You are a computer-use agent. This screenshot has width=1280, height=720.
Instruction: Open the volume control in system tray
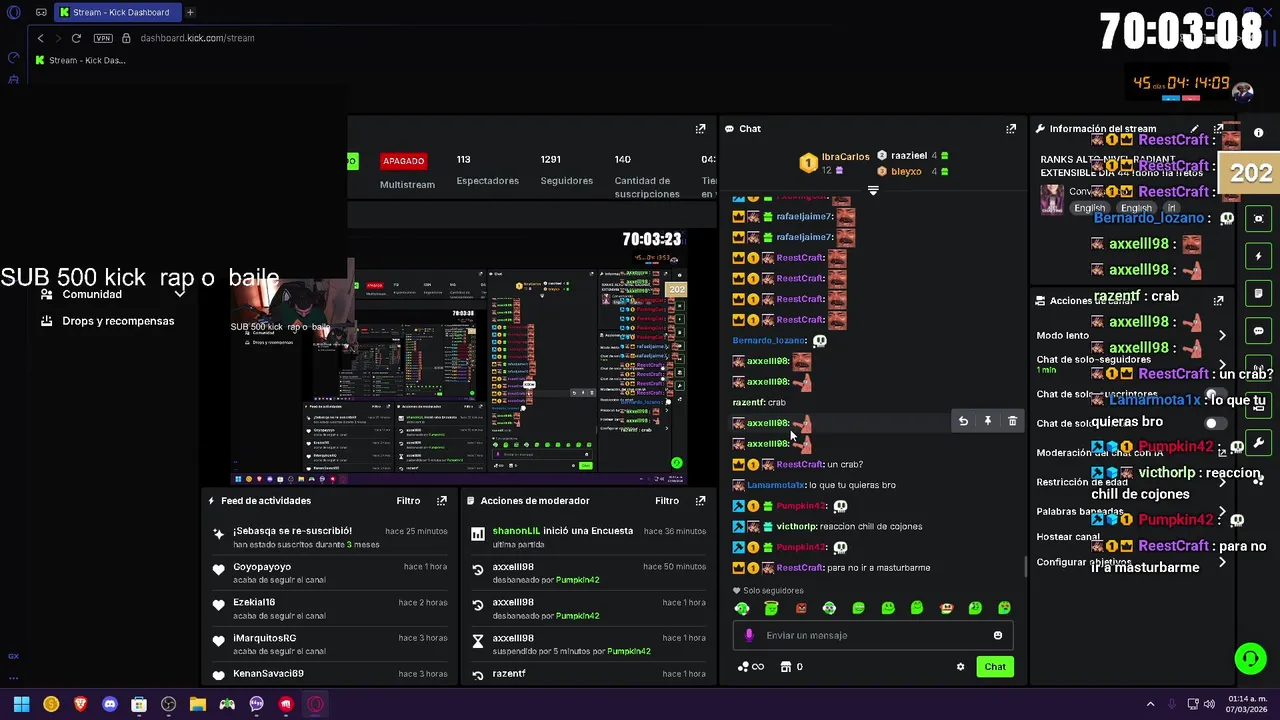1208,704
